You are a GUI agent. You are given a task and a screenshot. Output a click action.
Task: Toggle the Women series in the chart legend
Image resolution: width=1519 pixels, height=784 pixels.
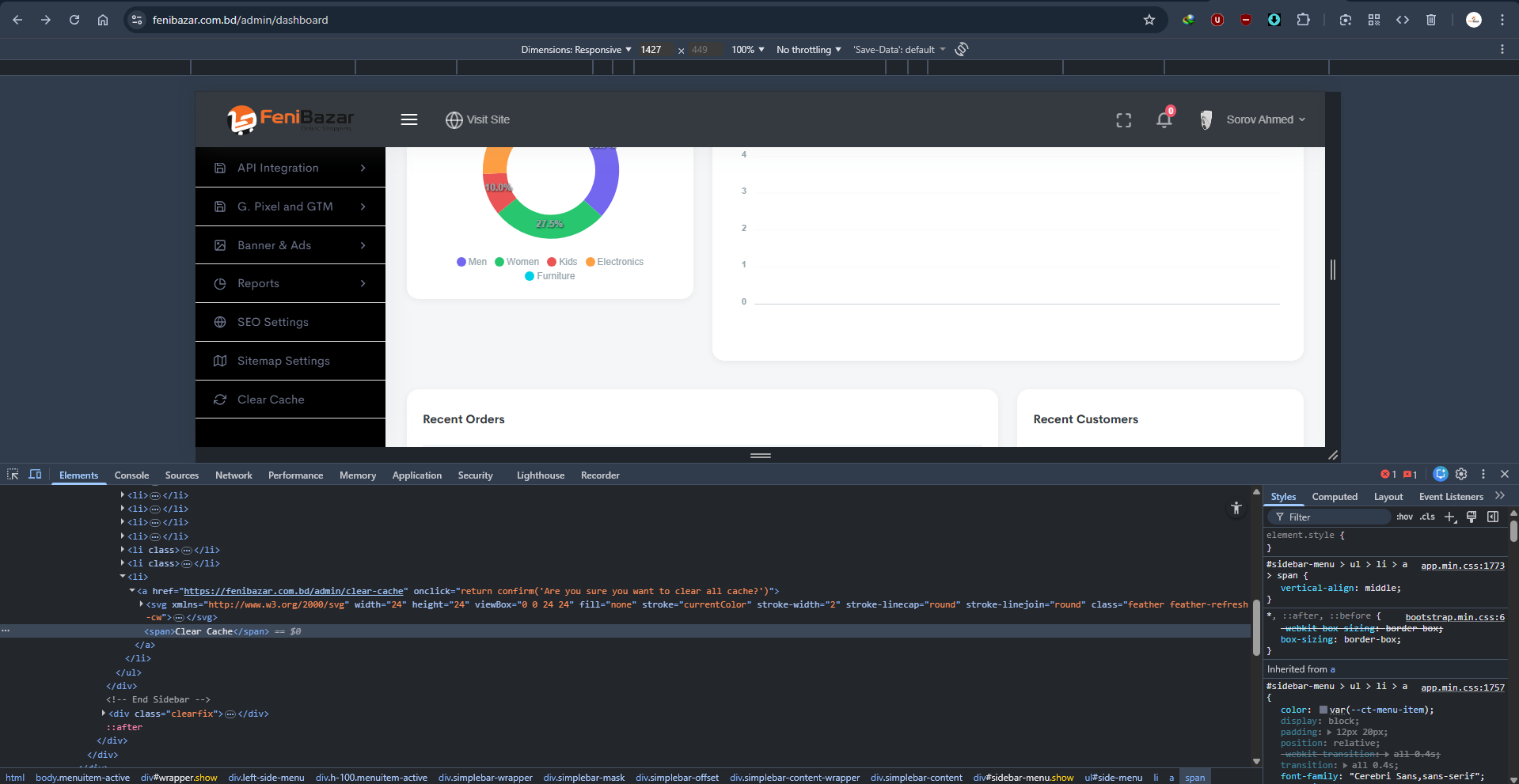click(x=517, y=262)
